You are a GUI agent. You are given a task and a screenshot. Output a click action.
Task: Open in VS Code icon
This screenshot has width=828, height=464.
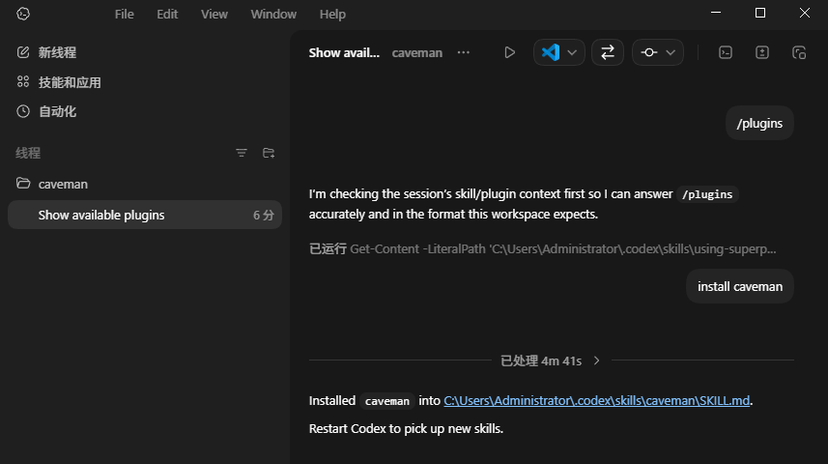pyautogui.click(x=551, y=52)
